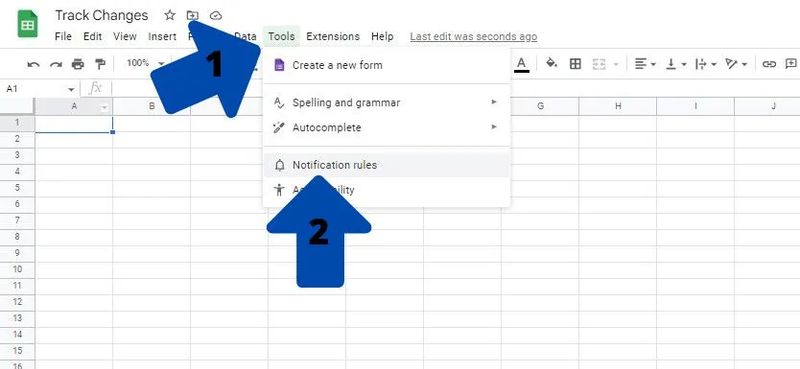
Task: Set horizontal alignment
Action: click(x=641, y=64)
